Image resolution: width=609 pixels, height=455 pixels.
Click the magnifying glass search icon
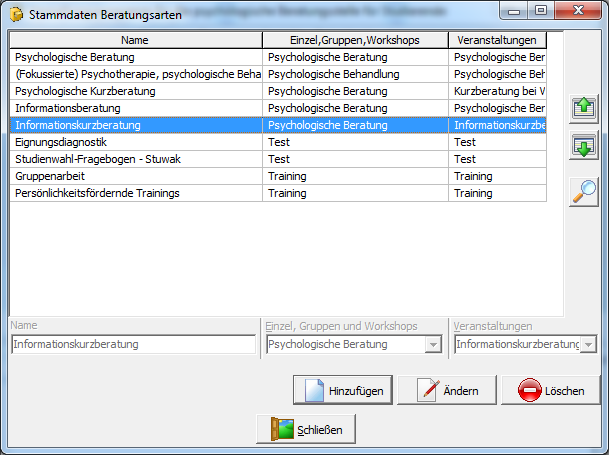click(x=583, y=190)
